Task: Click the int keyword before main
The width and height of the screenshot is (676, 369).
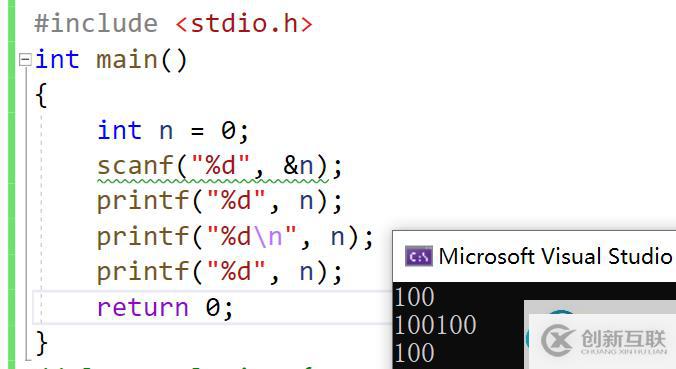Action: point(57,59)
